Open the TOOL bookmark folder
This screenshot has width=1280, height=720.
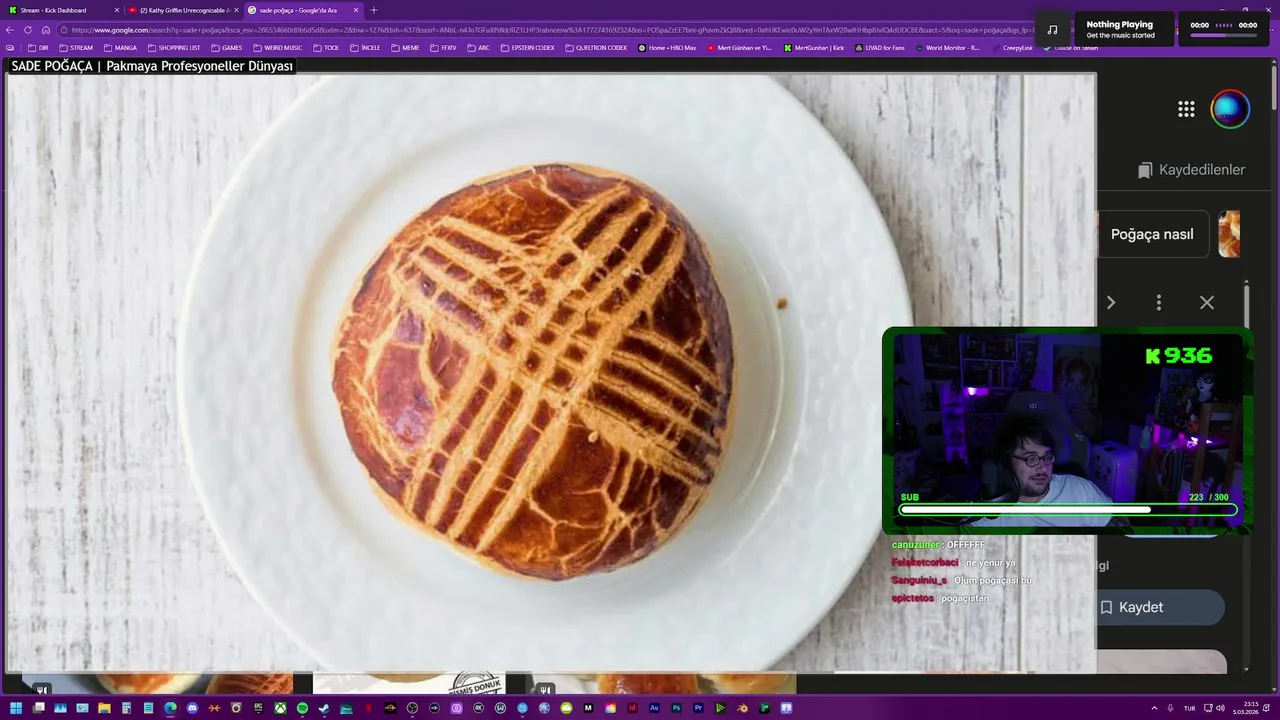(326, 47)
